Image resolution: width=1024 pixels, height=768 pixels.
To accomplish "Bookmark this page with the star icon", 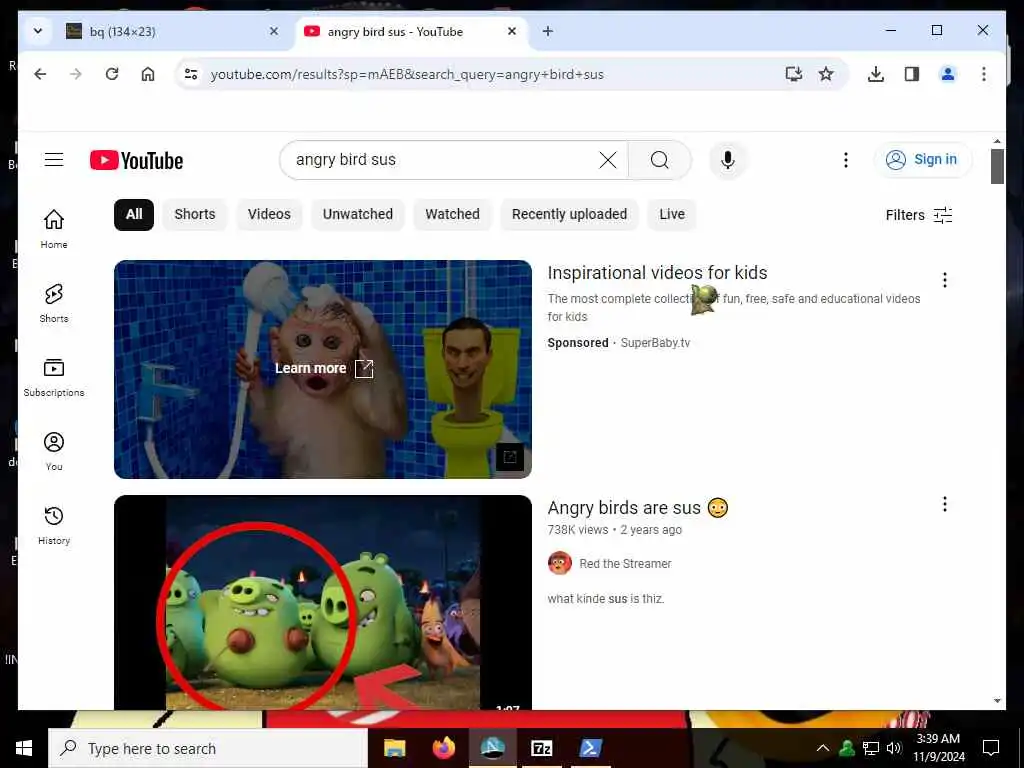I will 826,74.
